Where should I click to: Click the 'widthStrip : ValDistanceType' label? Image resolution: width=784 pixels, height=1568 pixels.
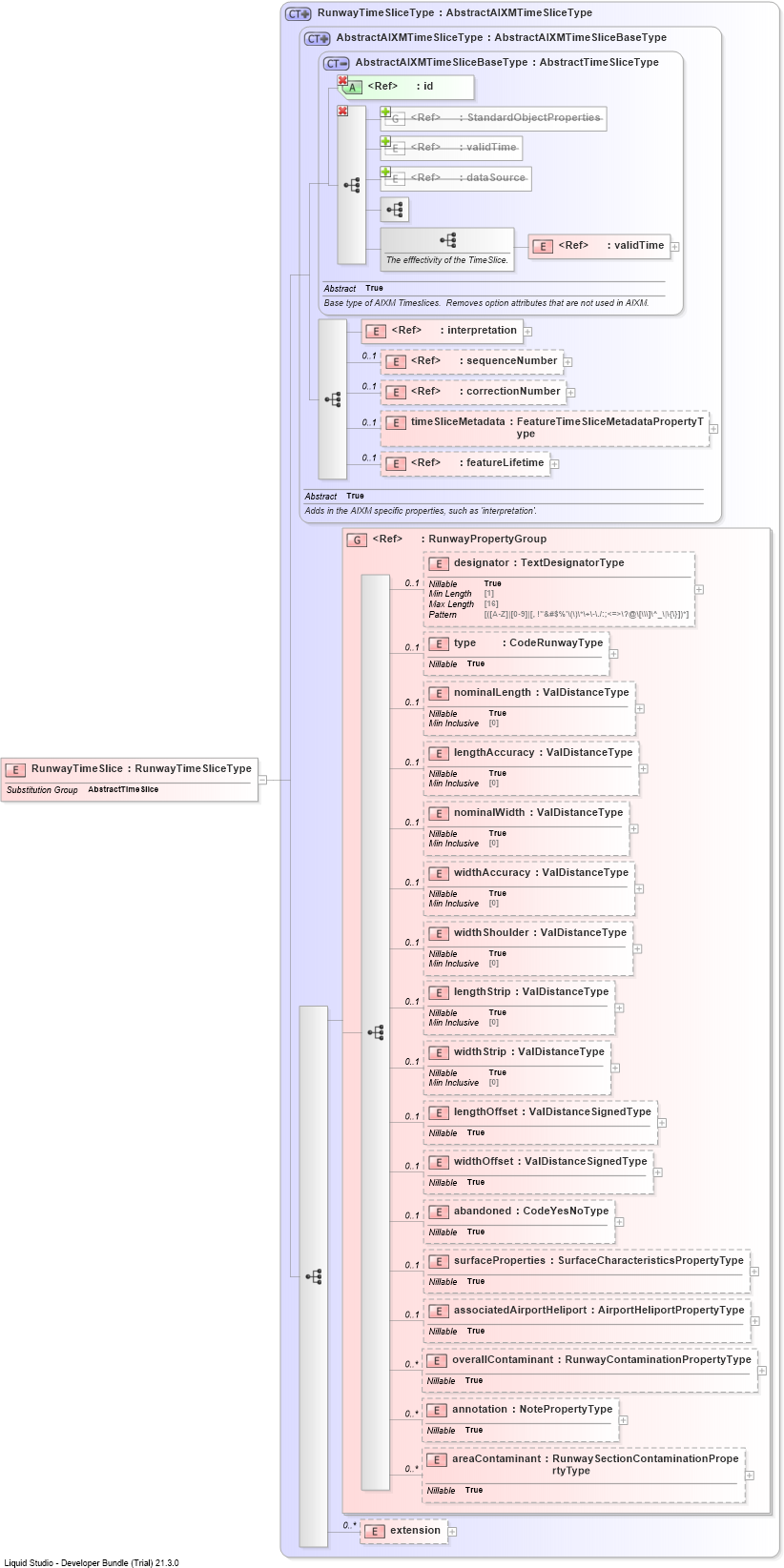529,1052
